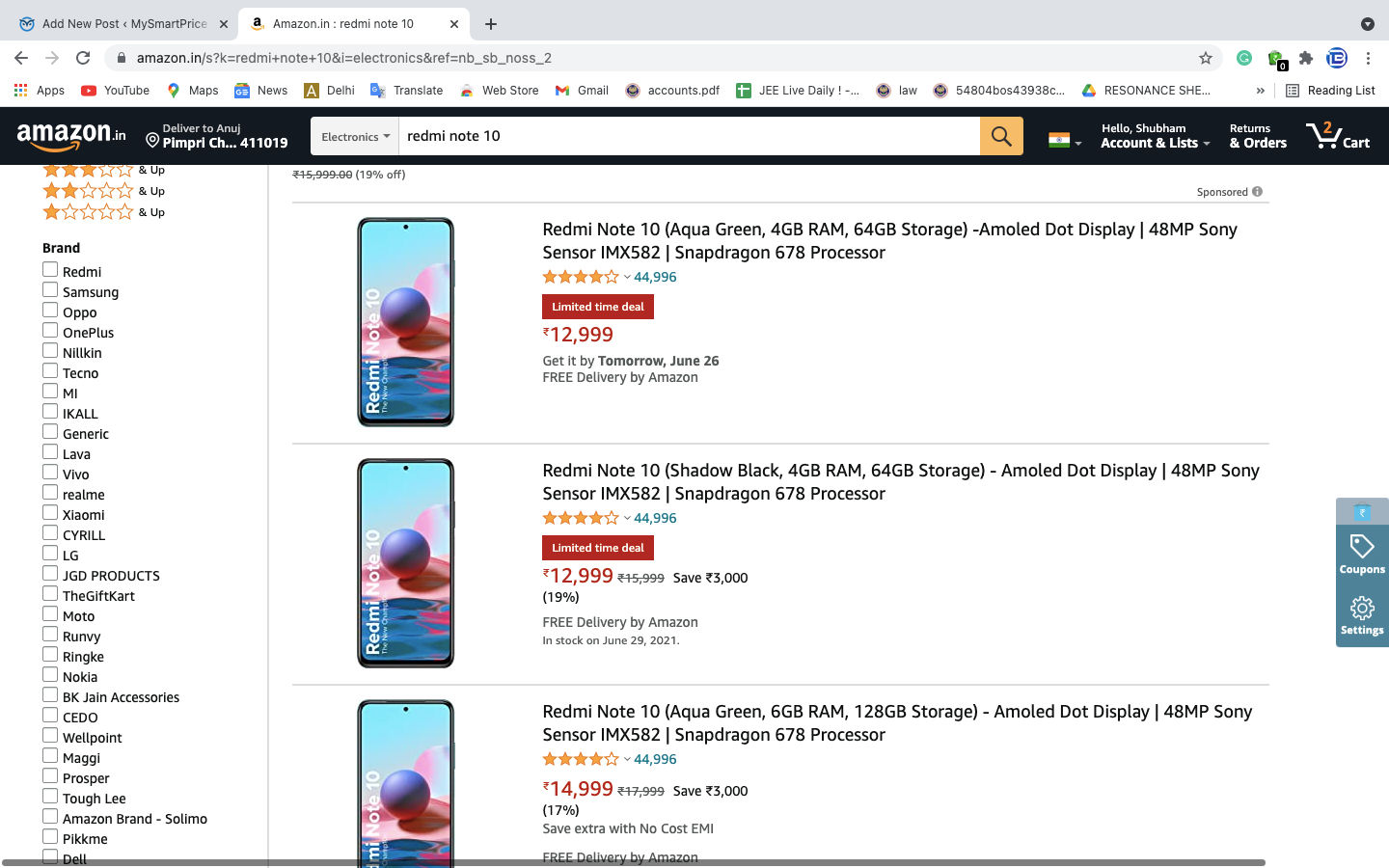Open the Settings gear on side panel
This screenshot has width=1389, height=868.
pos(1362,614)
